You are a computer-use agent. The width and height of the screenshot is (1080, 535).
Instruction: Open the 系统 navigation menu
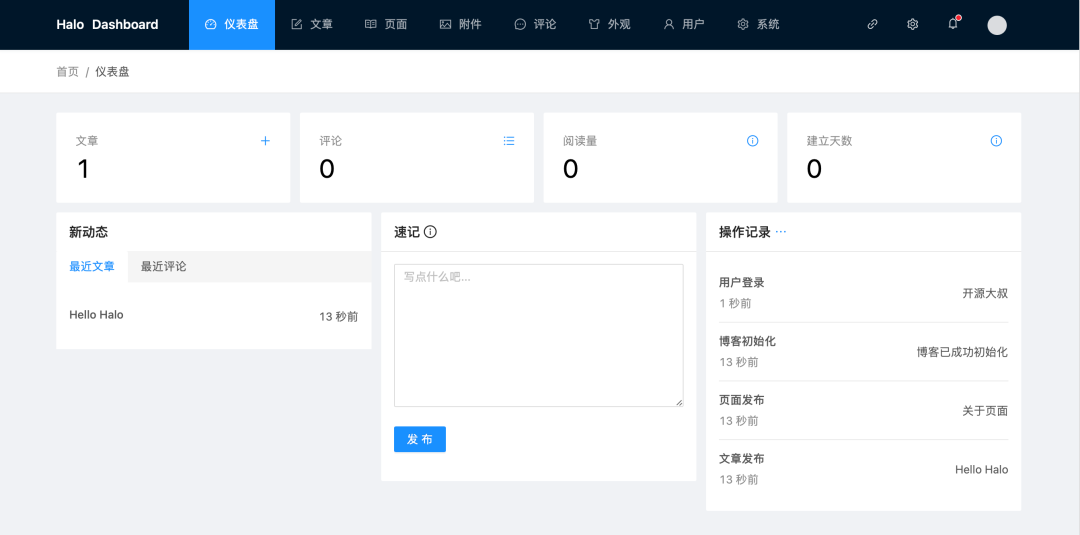pyautogui.click(x=758, y=25)
